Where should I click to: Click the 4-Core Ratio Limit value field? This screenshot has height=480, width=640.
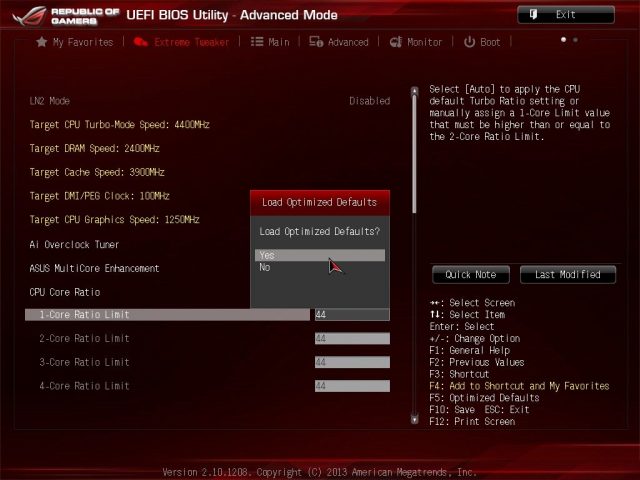pos(352,386)
